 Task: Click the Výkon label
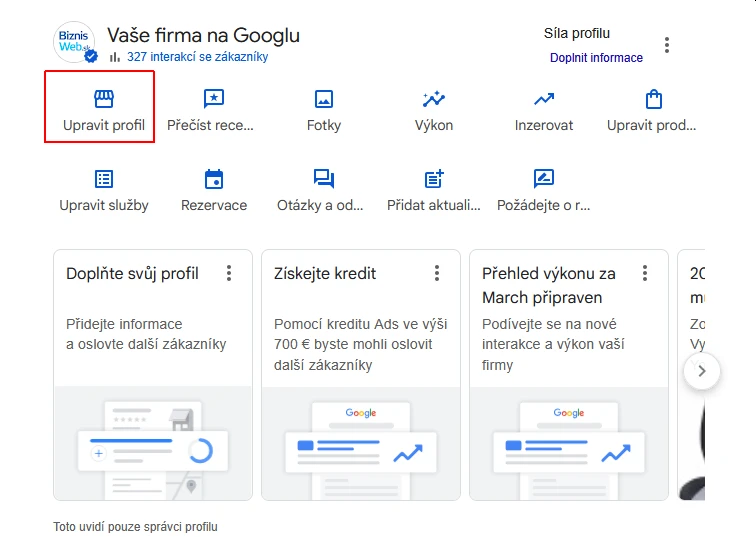pos(433,125)
